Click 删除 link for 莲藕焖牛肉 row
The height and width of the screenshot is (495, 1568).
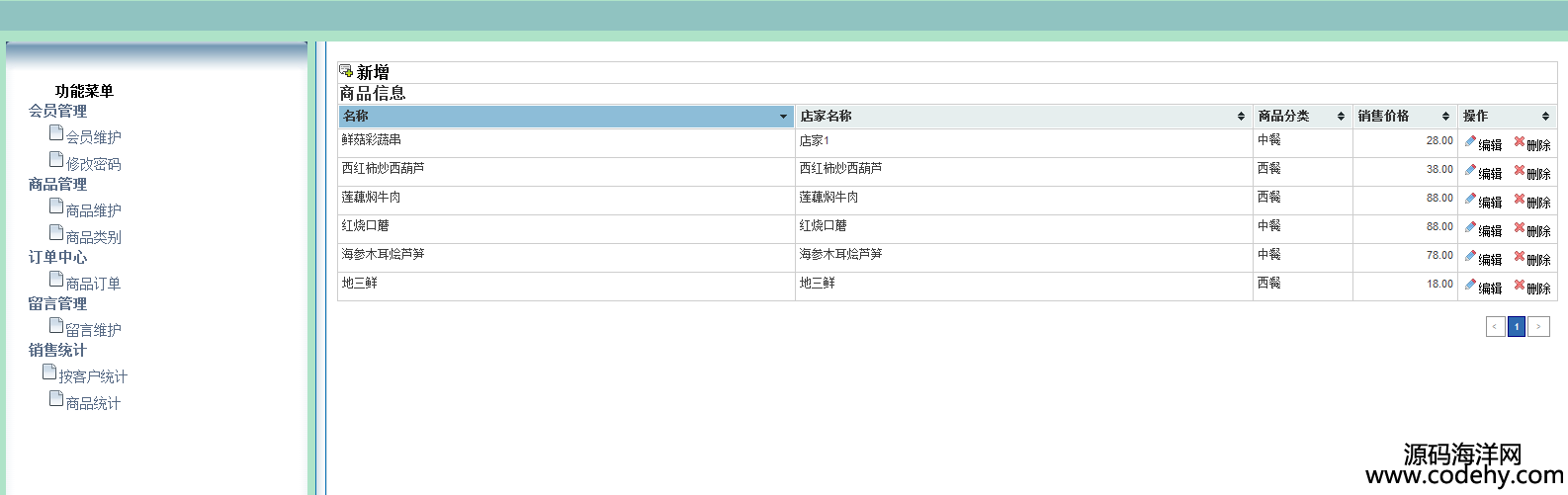[1538, 203]
